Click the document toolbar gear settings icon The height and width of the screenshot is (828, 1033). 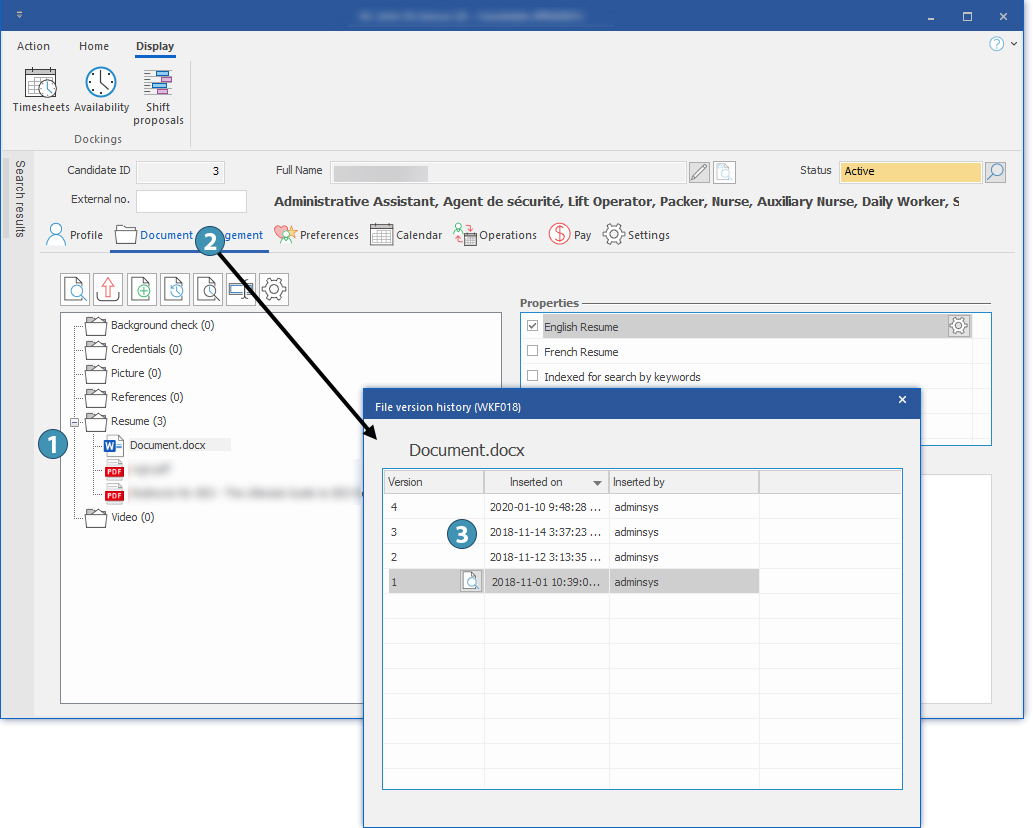274,290
